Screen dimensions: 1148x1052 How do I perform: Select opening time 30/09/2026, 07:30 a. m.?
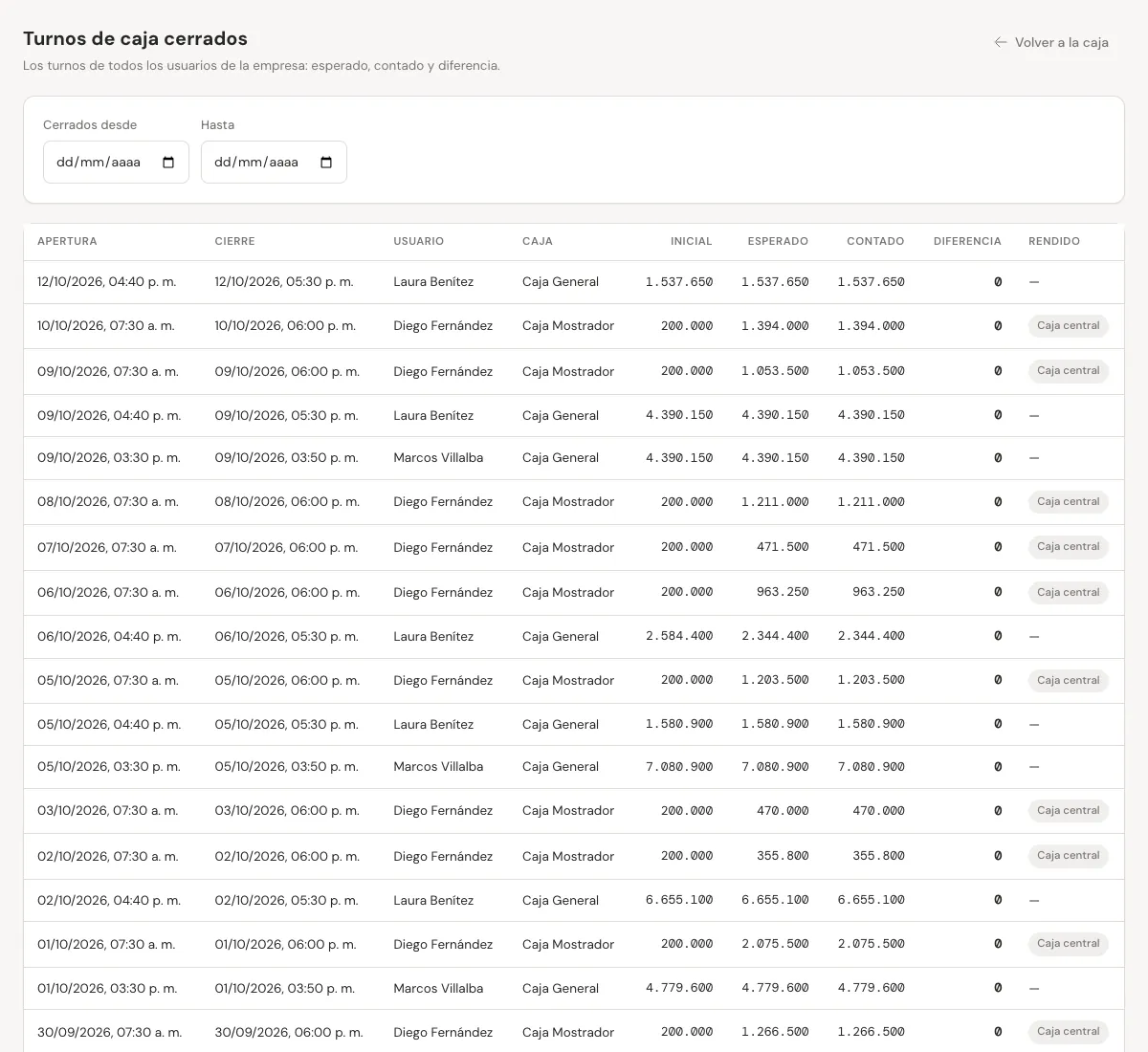point(109,1033)
